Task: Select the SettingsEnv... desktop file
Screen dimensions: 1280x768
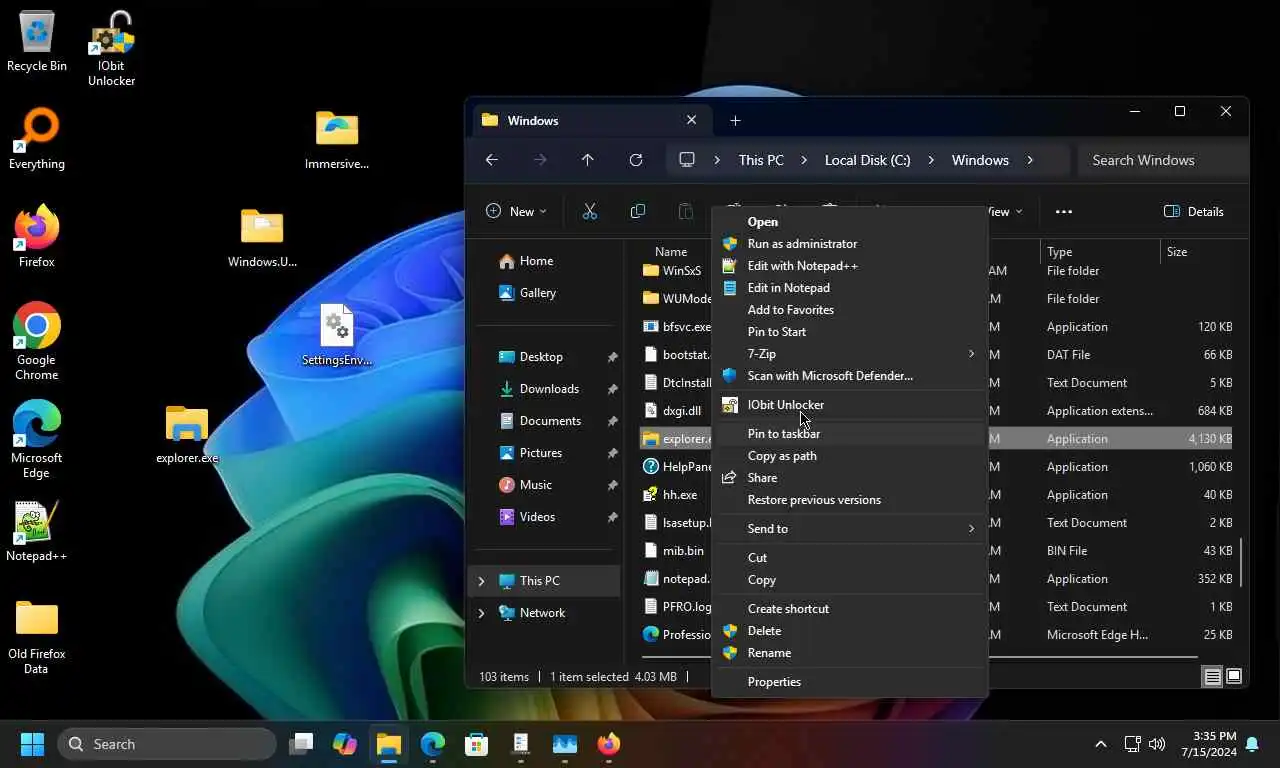Action: tap(337, 335)
